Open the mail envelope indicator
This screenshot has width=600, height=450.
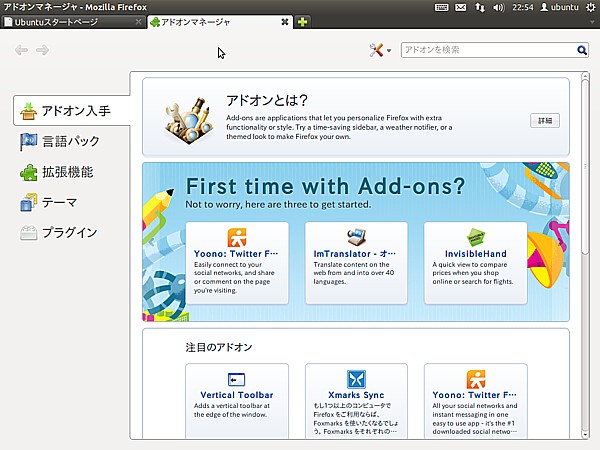[x=461, y=7]
